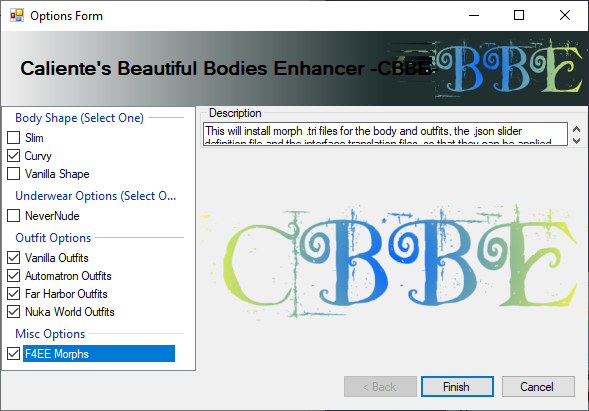Select the highlighted F4EE Morphs label

(99, 354)
